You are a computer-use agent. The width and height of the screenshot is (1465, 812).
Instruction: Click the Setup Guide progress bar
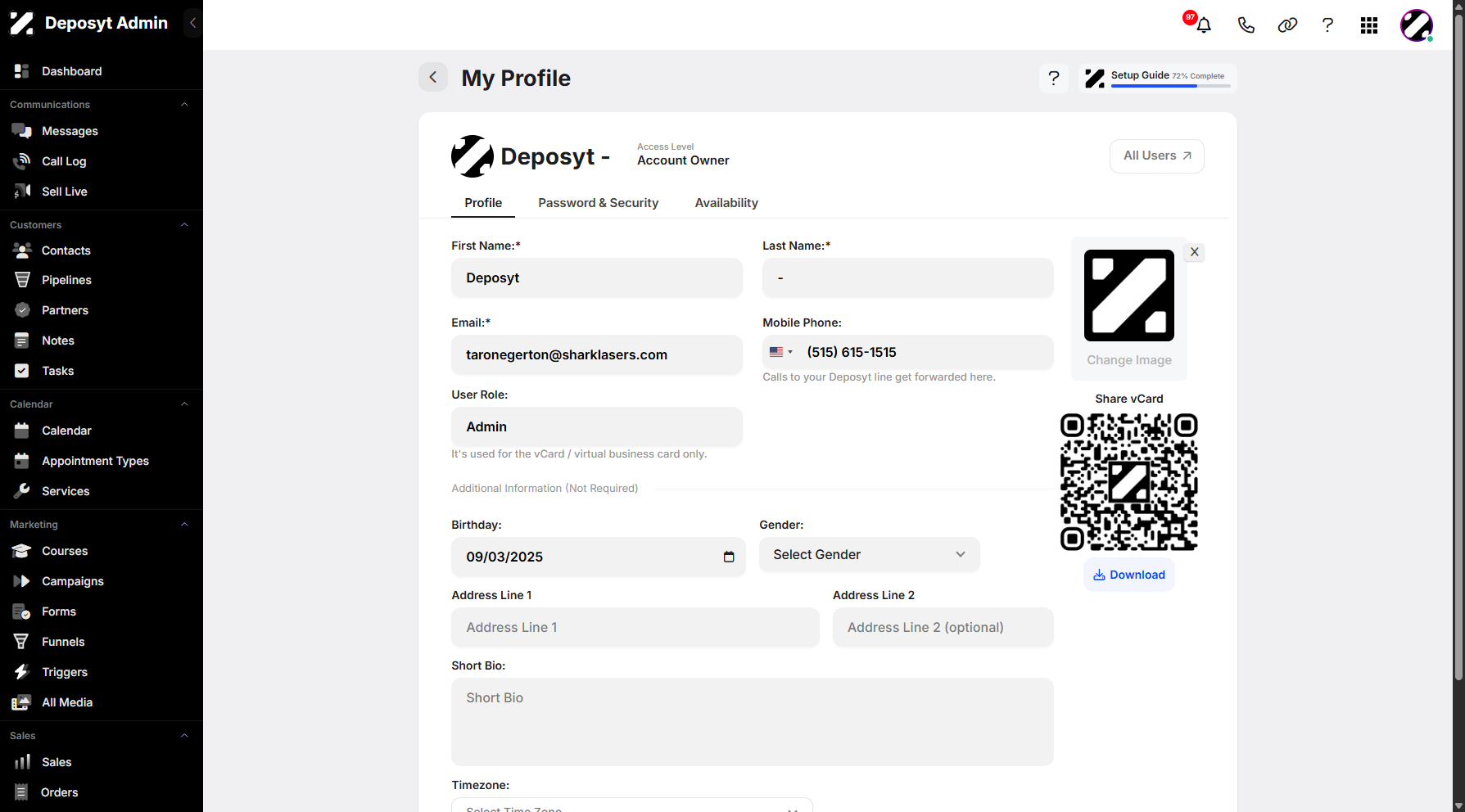1170,86
